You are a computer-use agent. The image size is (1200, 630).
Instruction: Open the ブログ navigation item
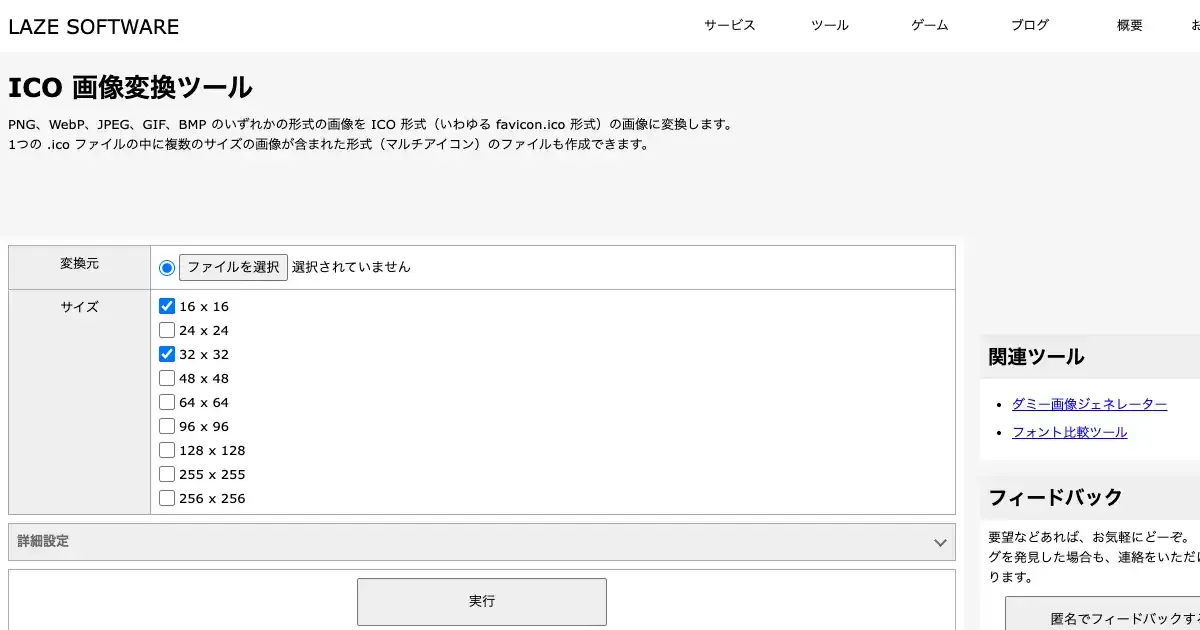coord(1029,26)
